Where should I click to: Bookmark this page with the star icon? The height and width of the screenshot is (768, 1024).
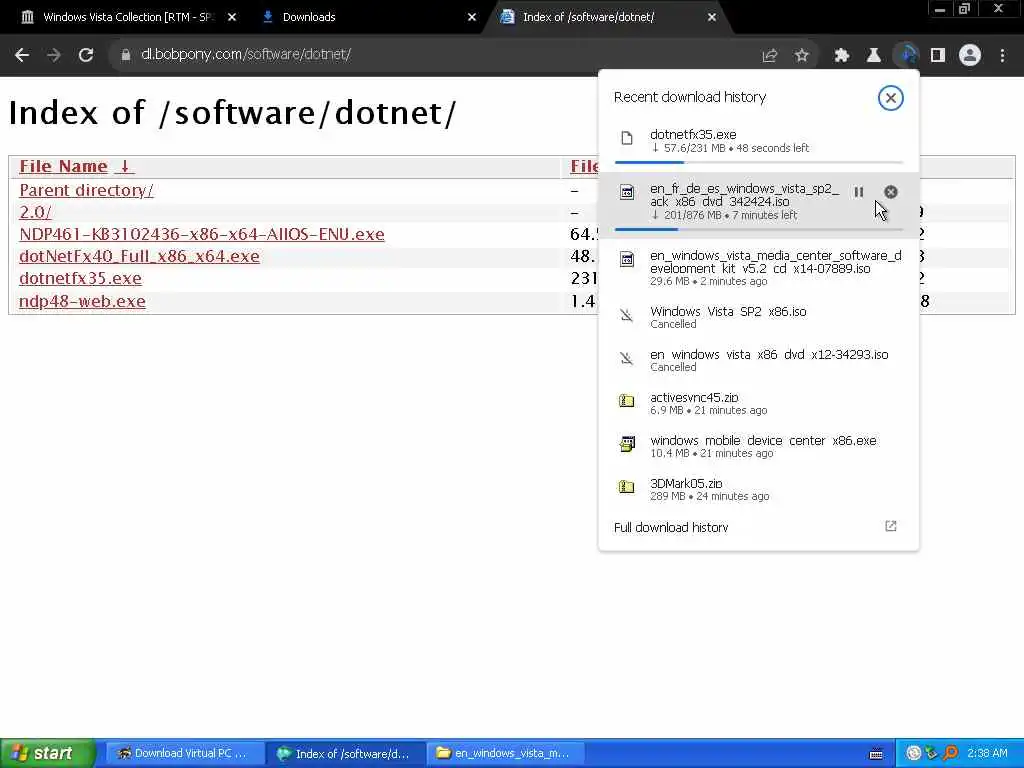pyautogui.click(x=802, y=56)
